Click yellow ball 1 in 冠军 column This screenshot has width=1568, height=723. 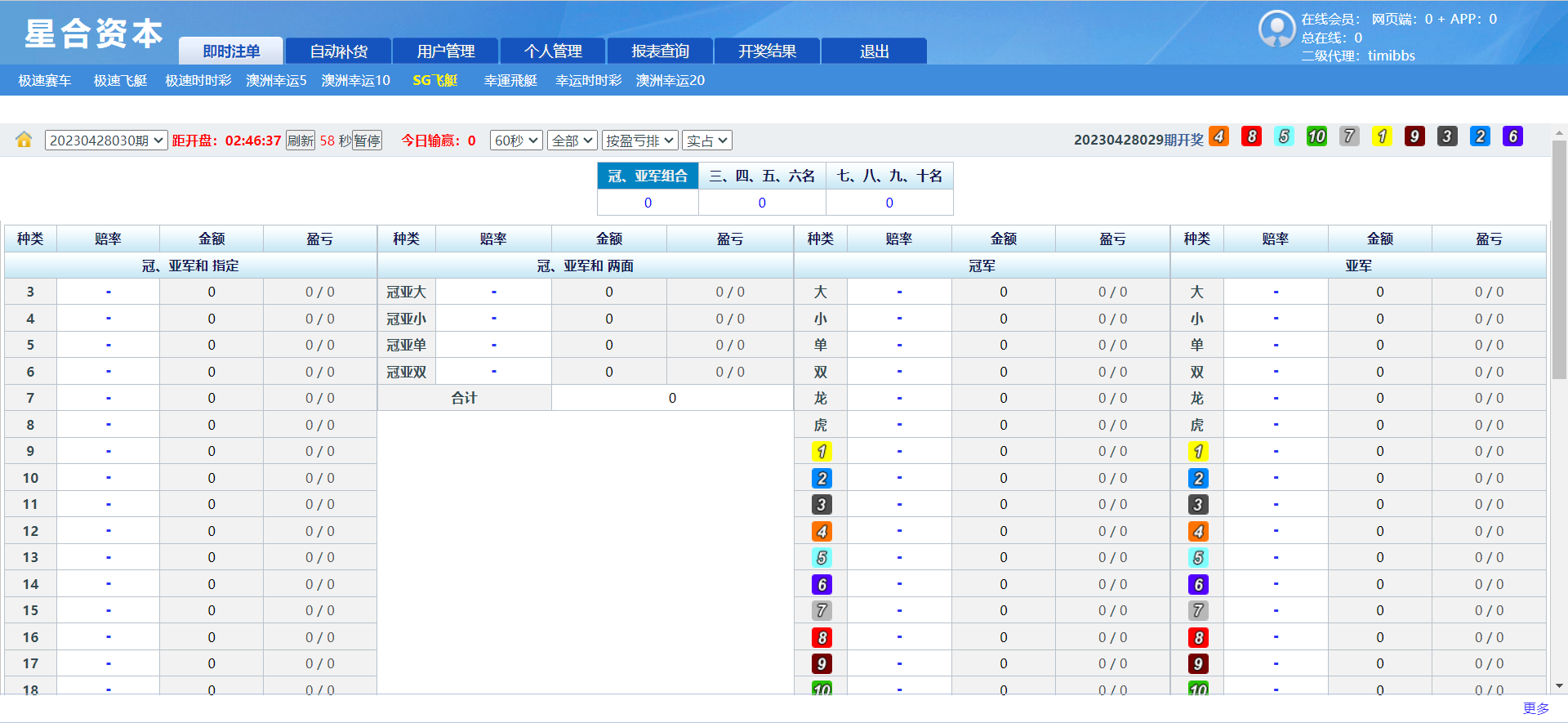822,451
